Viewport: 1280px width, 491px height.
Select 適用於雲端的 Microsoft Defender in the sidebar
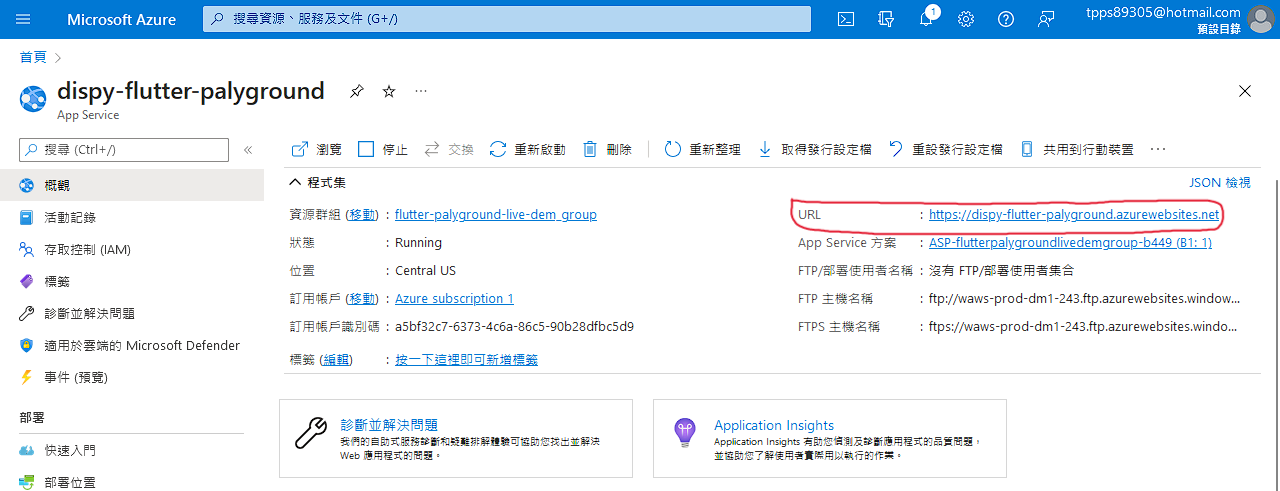pyautogui.click(x=132, y=345)
